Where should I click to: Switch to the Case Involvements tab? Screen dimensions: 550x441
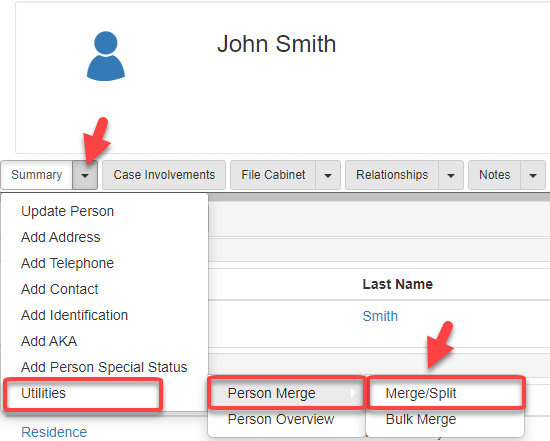pos(164,175)
